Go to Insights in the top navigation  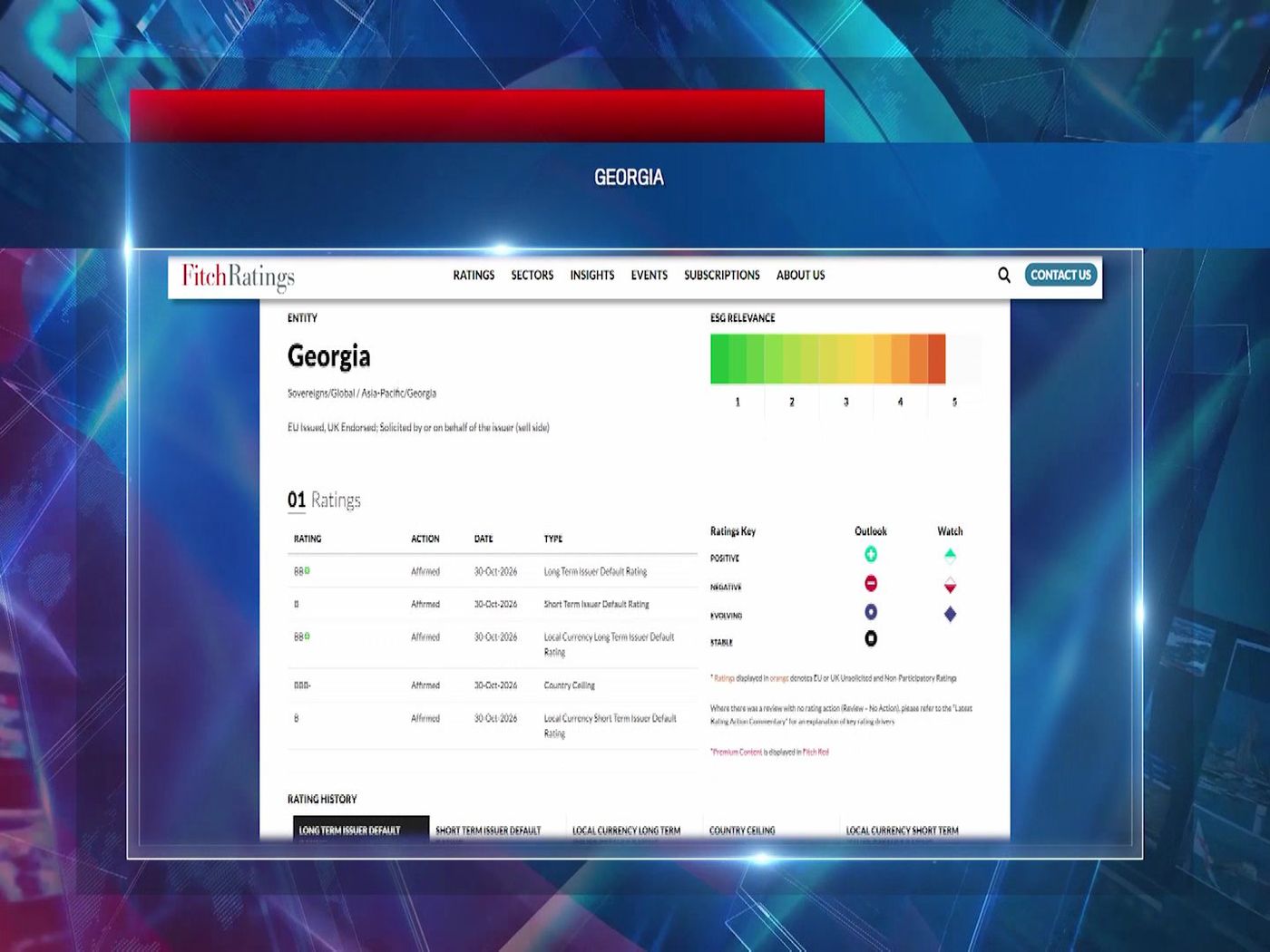592,275
